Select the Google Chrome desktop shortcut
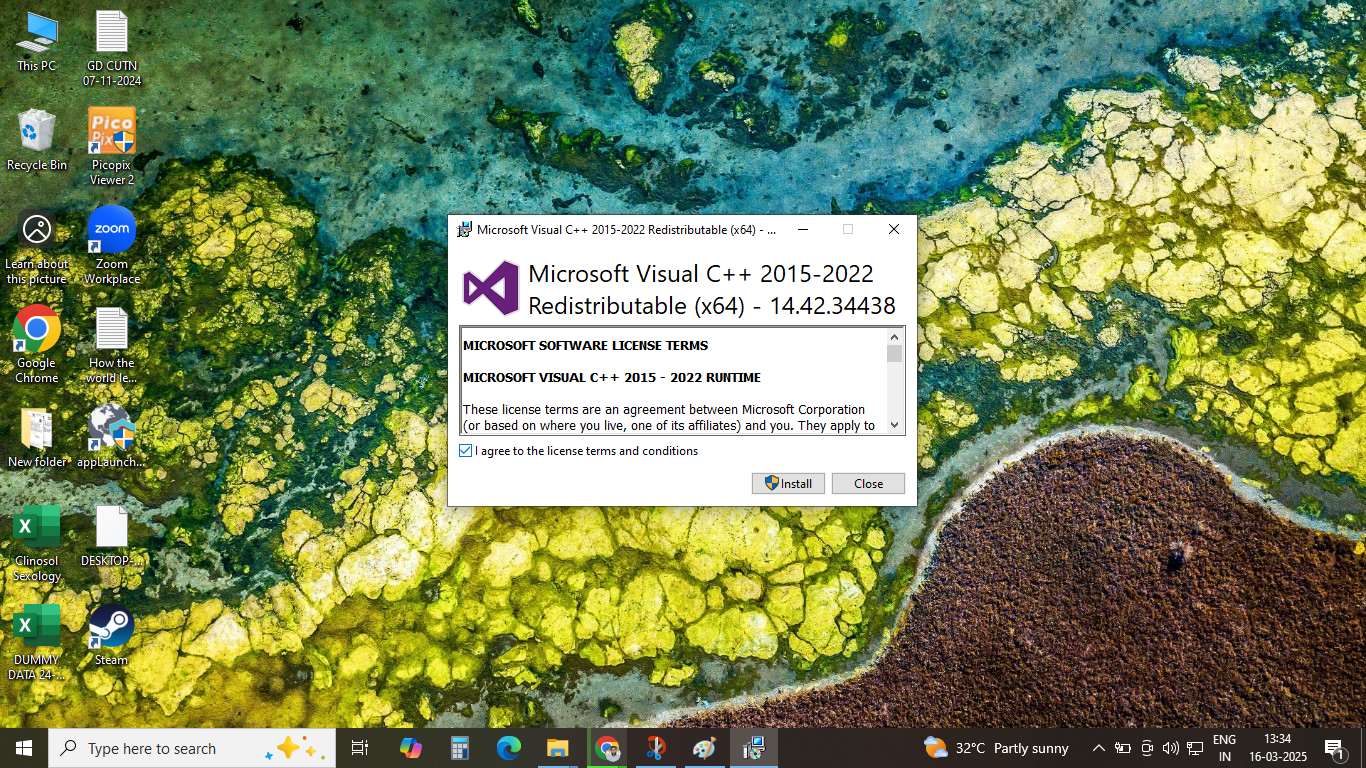1366x768 pixels. pyautogui.click(x=37, y=345)
